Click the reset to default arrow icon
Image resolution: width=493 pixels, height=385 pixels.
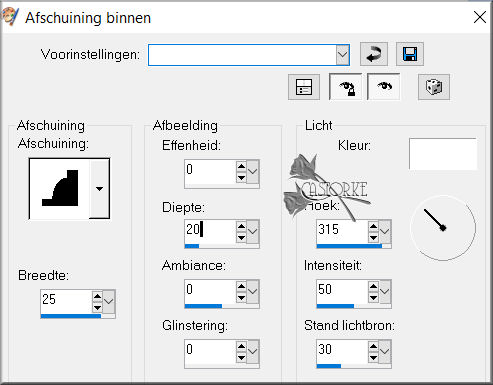pos(374,54)
